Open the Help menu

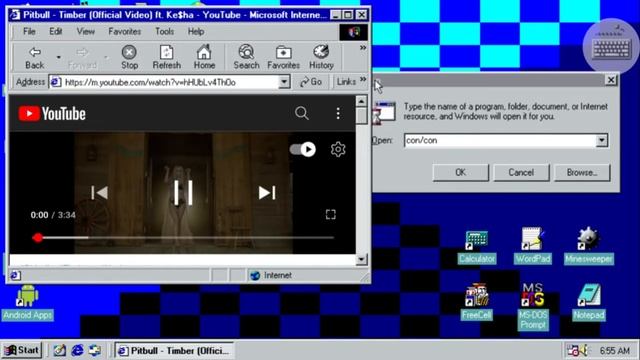point(196,31)
